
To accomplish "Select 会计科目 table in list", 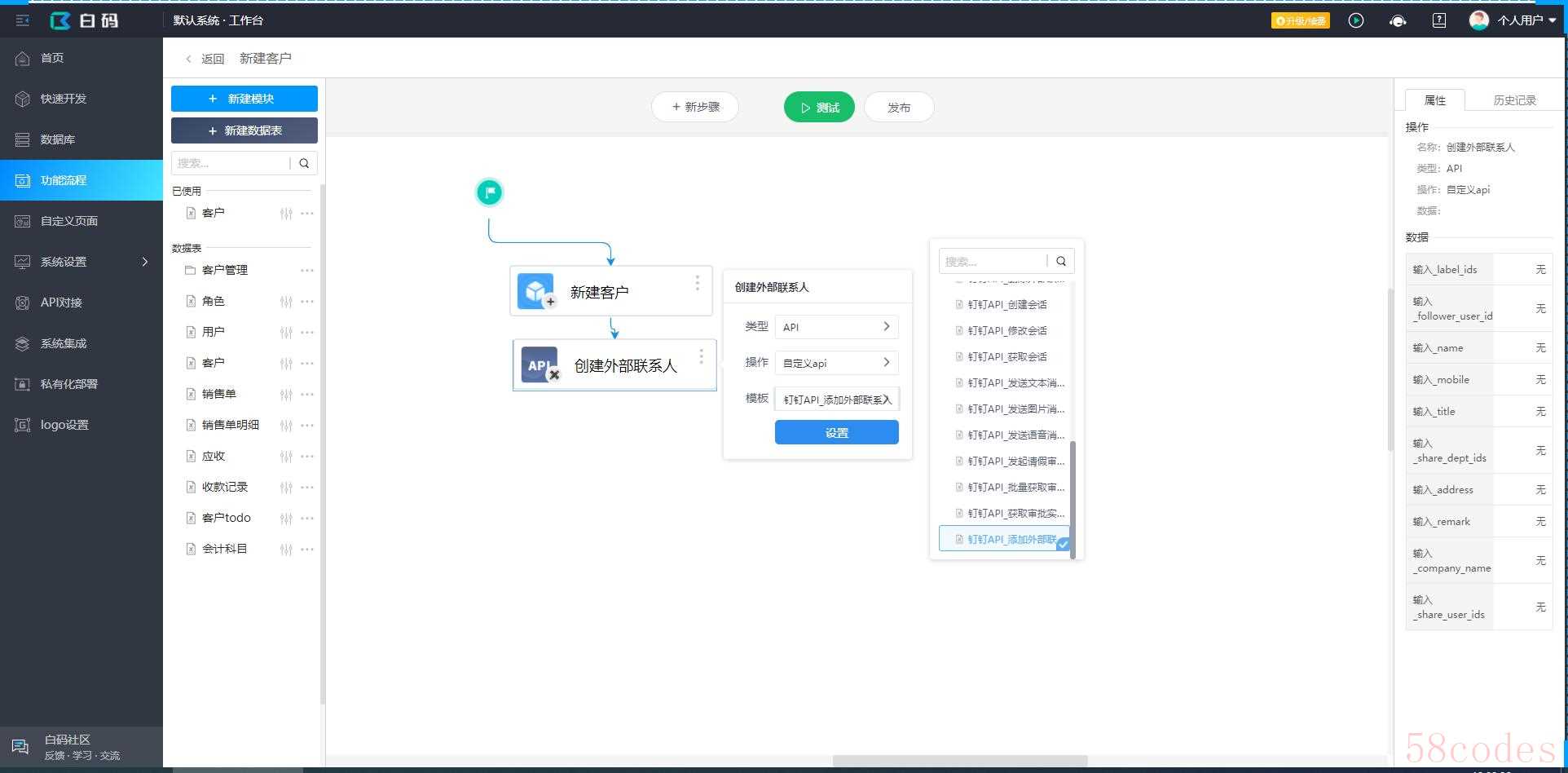I will (x=224, y=549).
